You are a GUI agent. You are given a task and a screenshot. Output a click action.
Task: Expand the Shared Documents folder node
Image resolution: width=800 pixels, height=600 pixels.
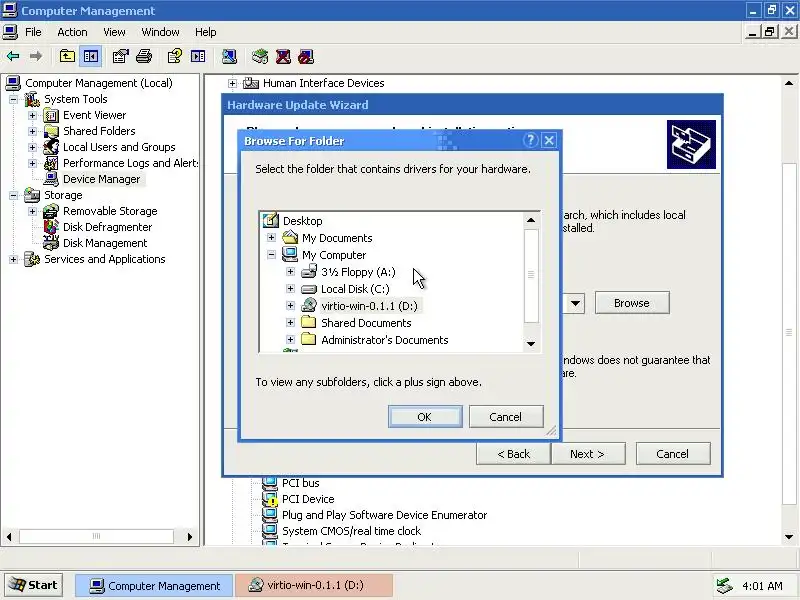290,322
